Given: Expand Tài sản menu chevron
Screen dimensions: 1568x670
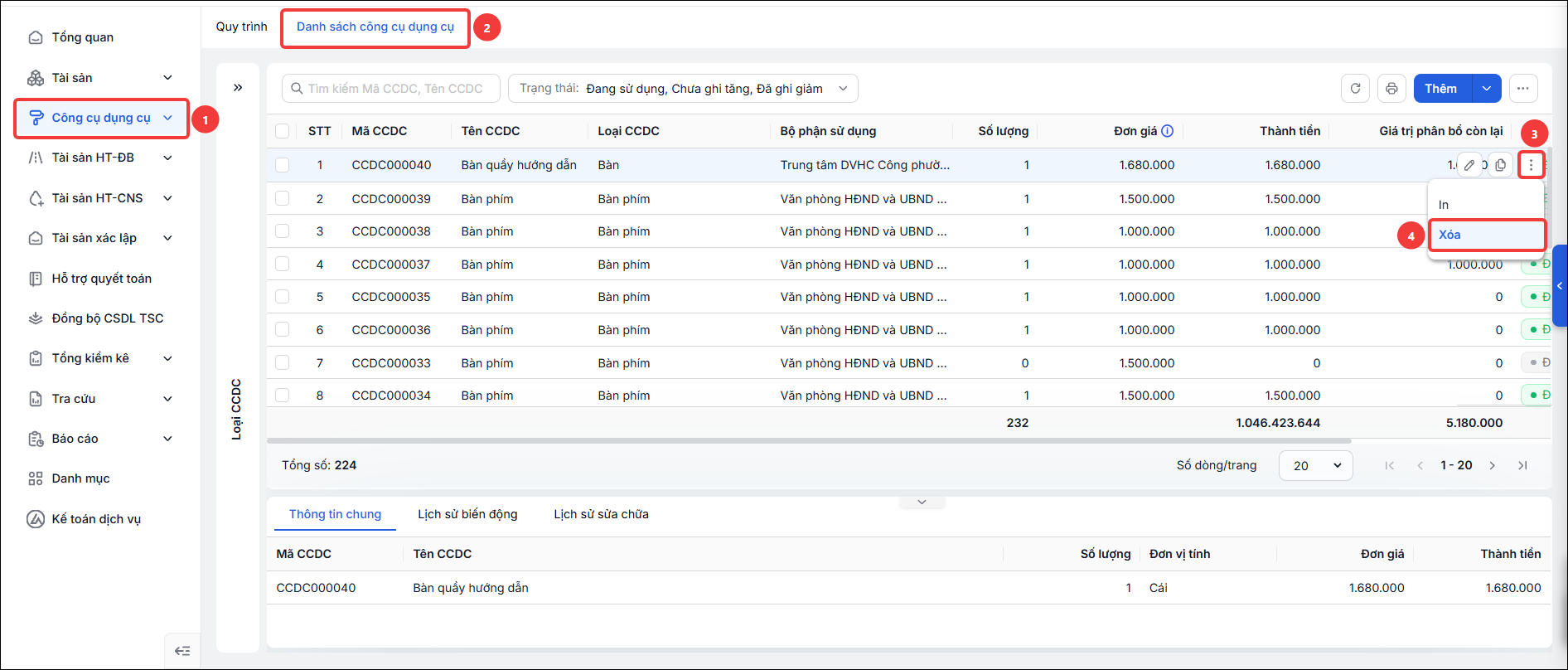Looking at the screenshot, I should click(x=168, y=78).
